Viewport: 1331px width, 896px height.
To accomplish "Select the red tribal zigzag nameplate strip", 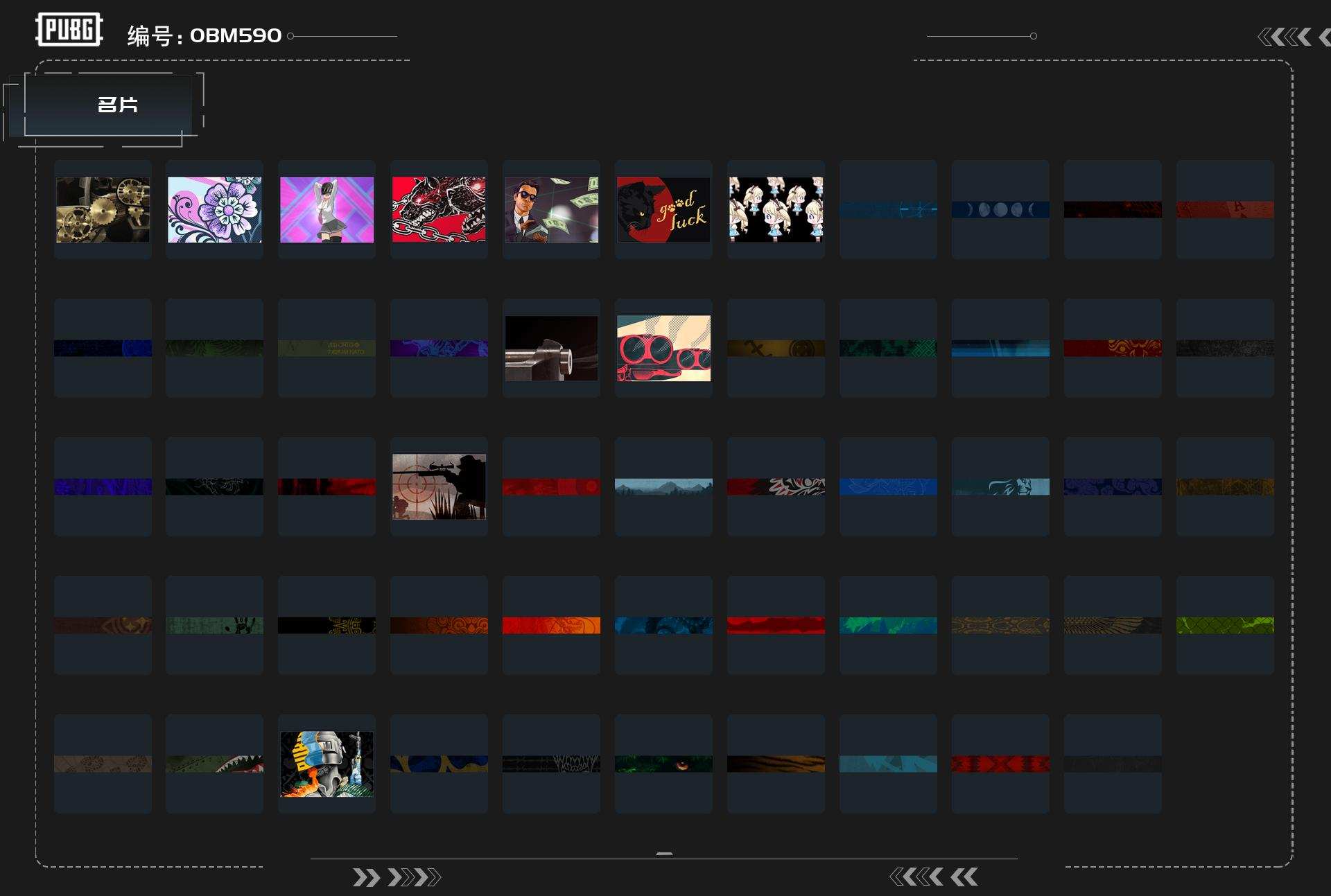I will [1000, 764].
